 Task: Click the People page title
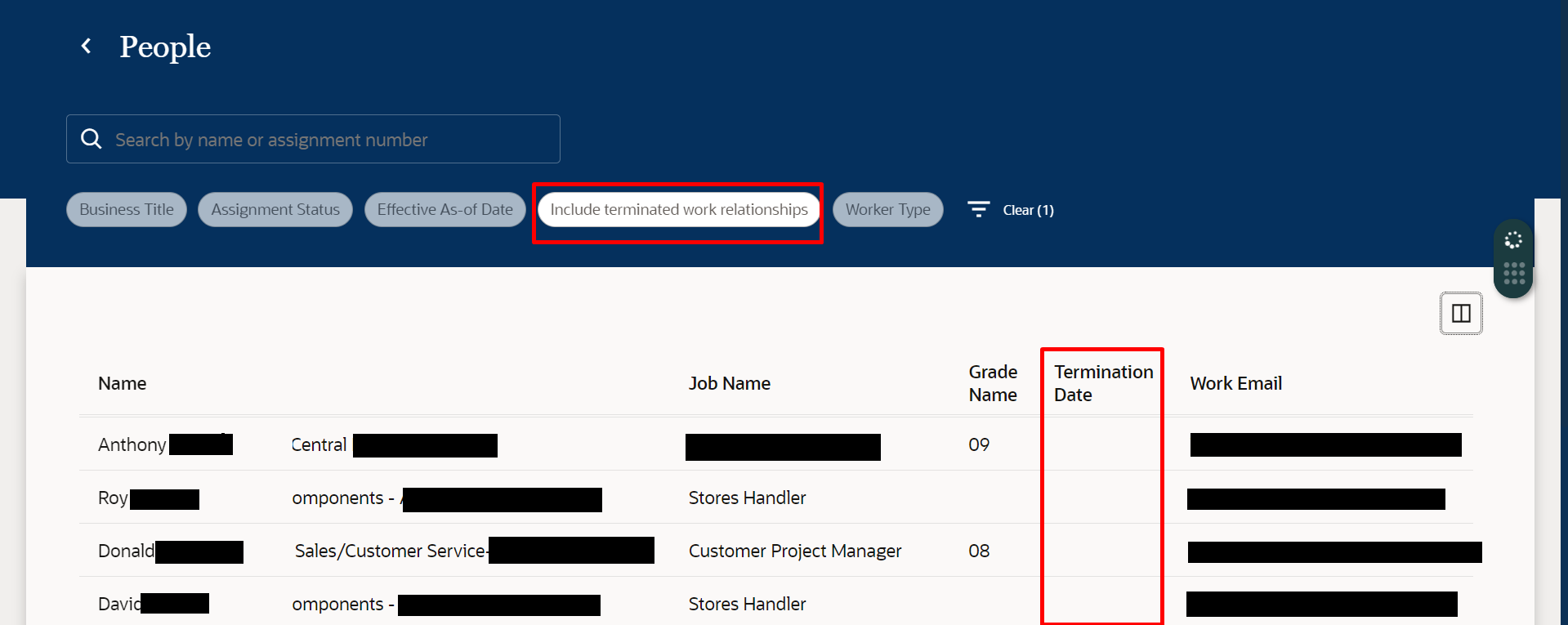coord(165,47)
